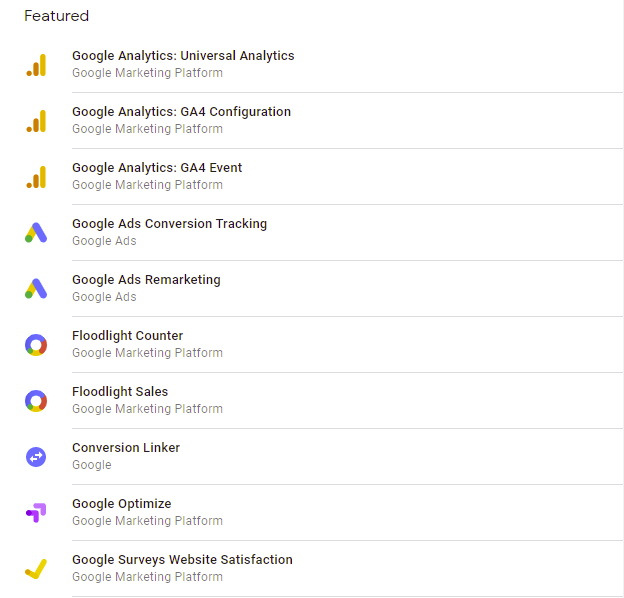The image size is (624, 598).
Task: Click the purple Google Optimize icon
Action: tap(36, 513)
